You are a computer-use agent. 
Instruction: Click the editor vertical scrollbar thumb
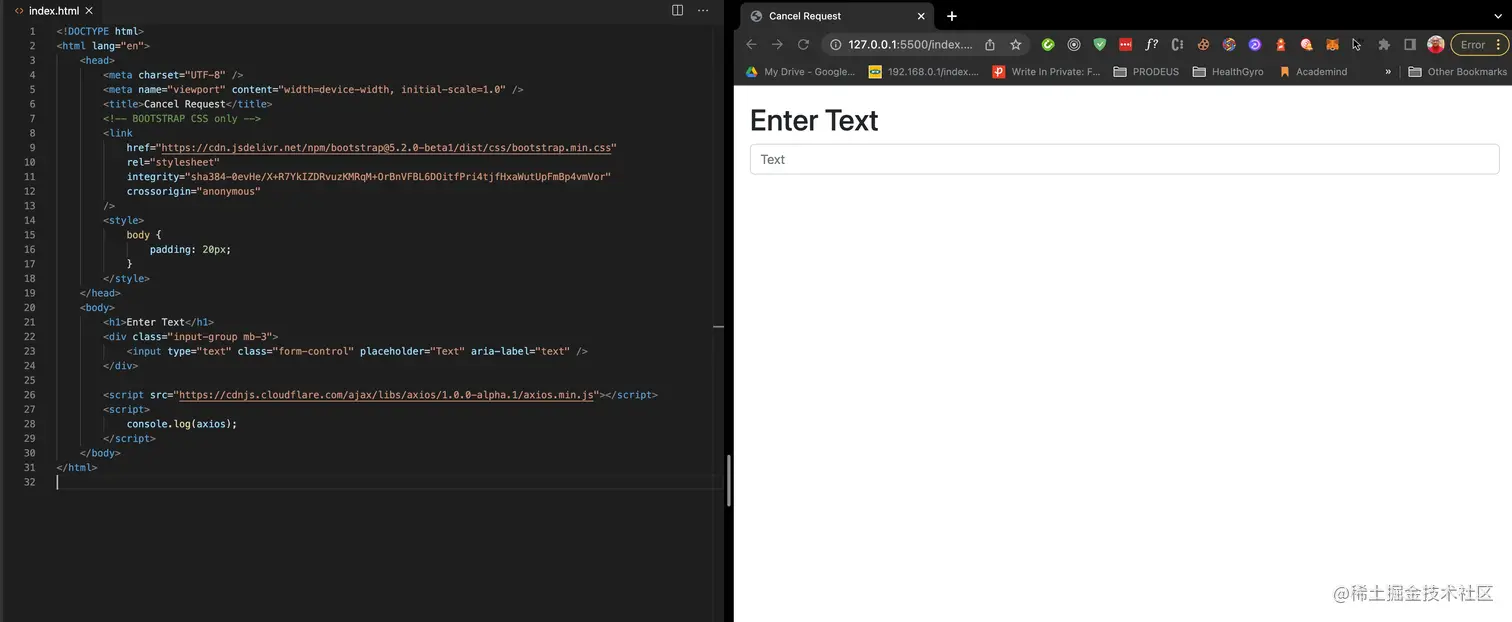click(730, 480)
